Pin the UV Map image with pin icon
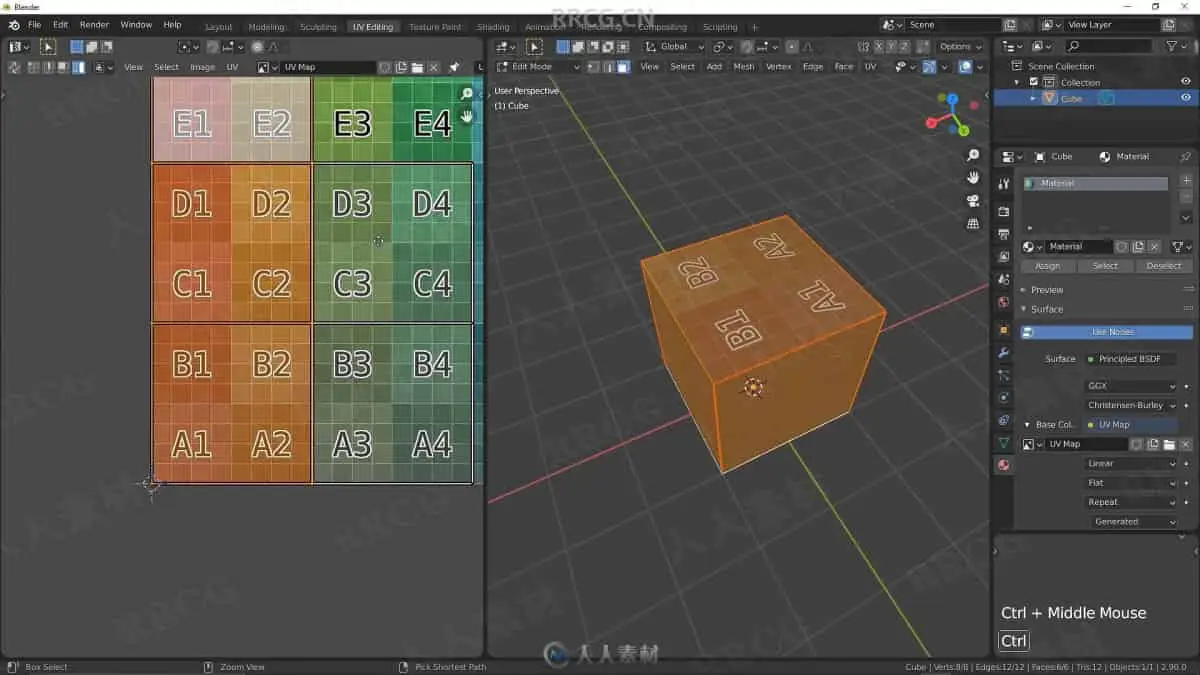Viewport: 1200px width, 675px height. (454, 67)
